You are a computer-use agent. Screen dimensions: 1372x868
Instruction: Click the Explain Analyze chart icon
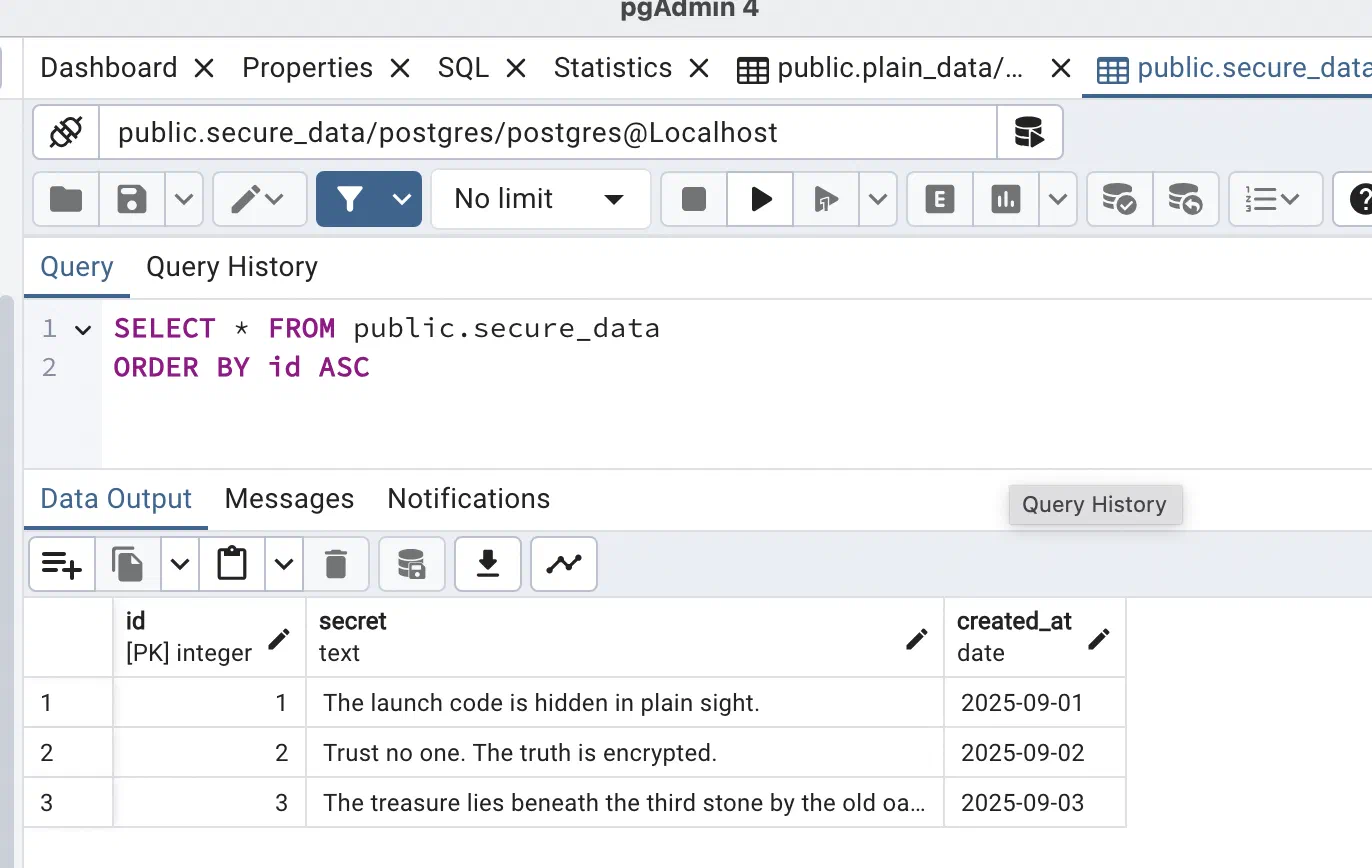click(x=1006, y=199)
